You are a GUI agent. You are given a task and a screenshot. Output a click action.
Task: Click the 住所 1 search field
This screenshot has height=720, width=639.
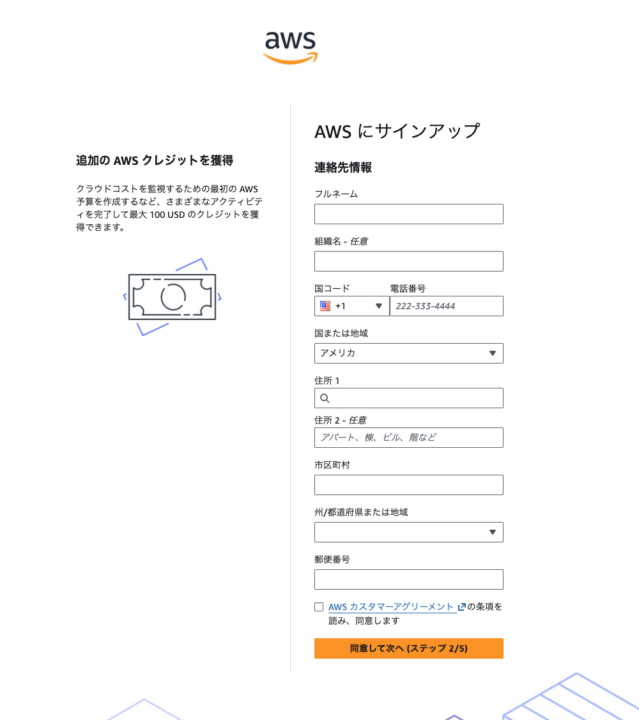click(409, 398)
